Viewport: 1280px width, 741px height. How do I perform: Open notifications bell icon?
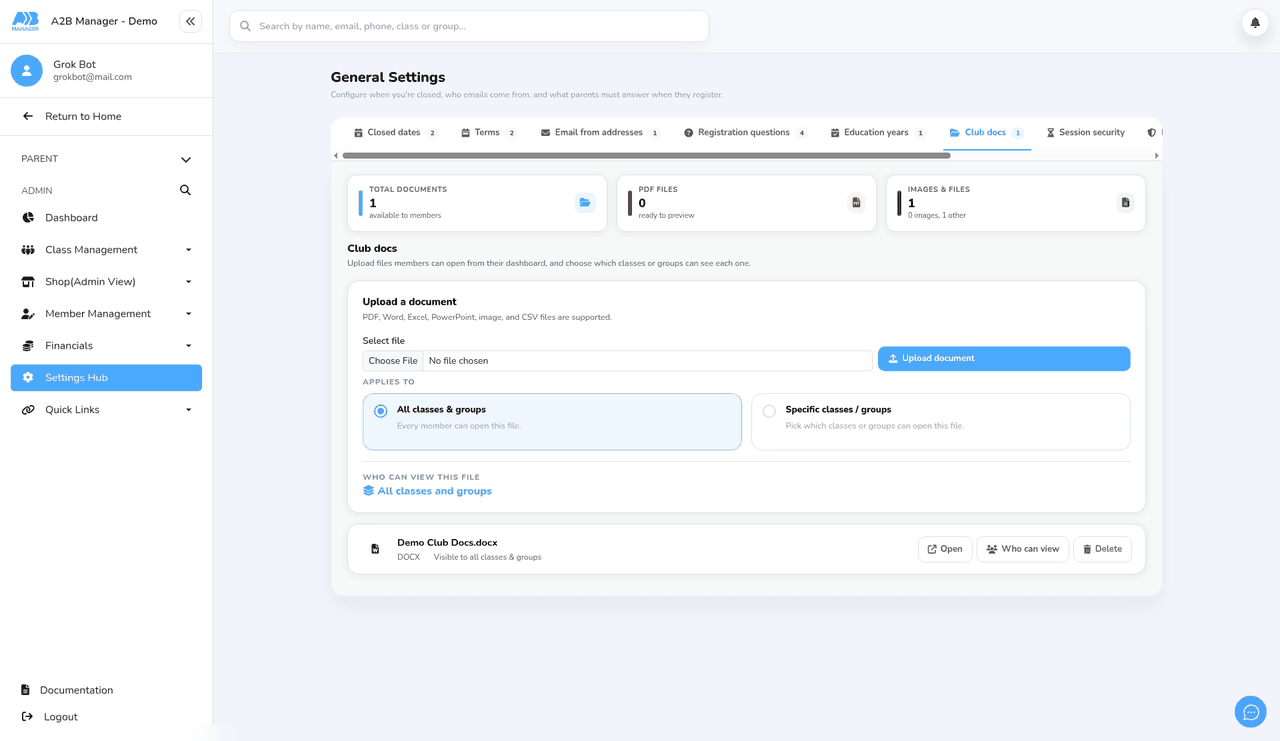1255,22
